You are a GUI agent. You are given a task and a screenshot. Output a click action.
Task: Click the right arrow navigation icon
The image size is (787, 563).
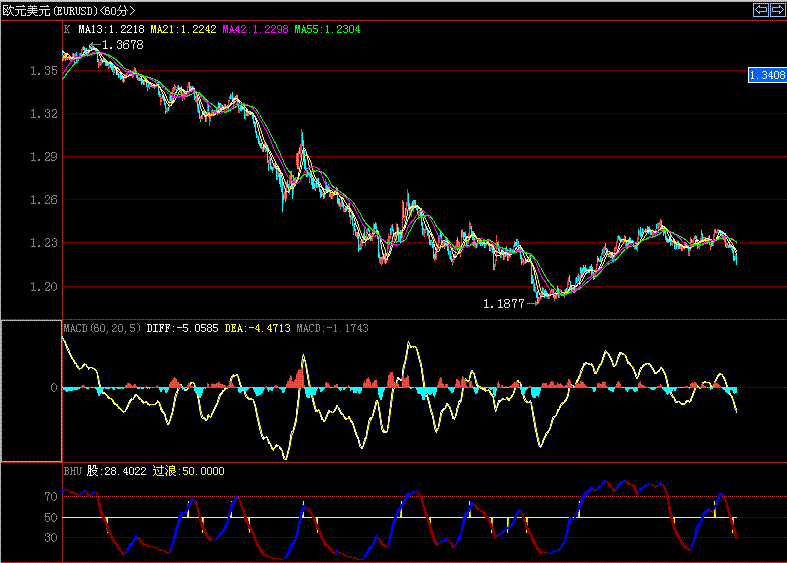777,10
